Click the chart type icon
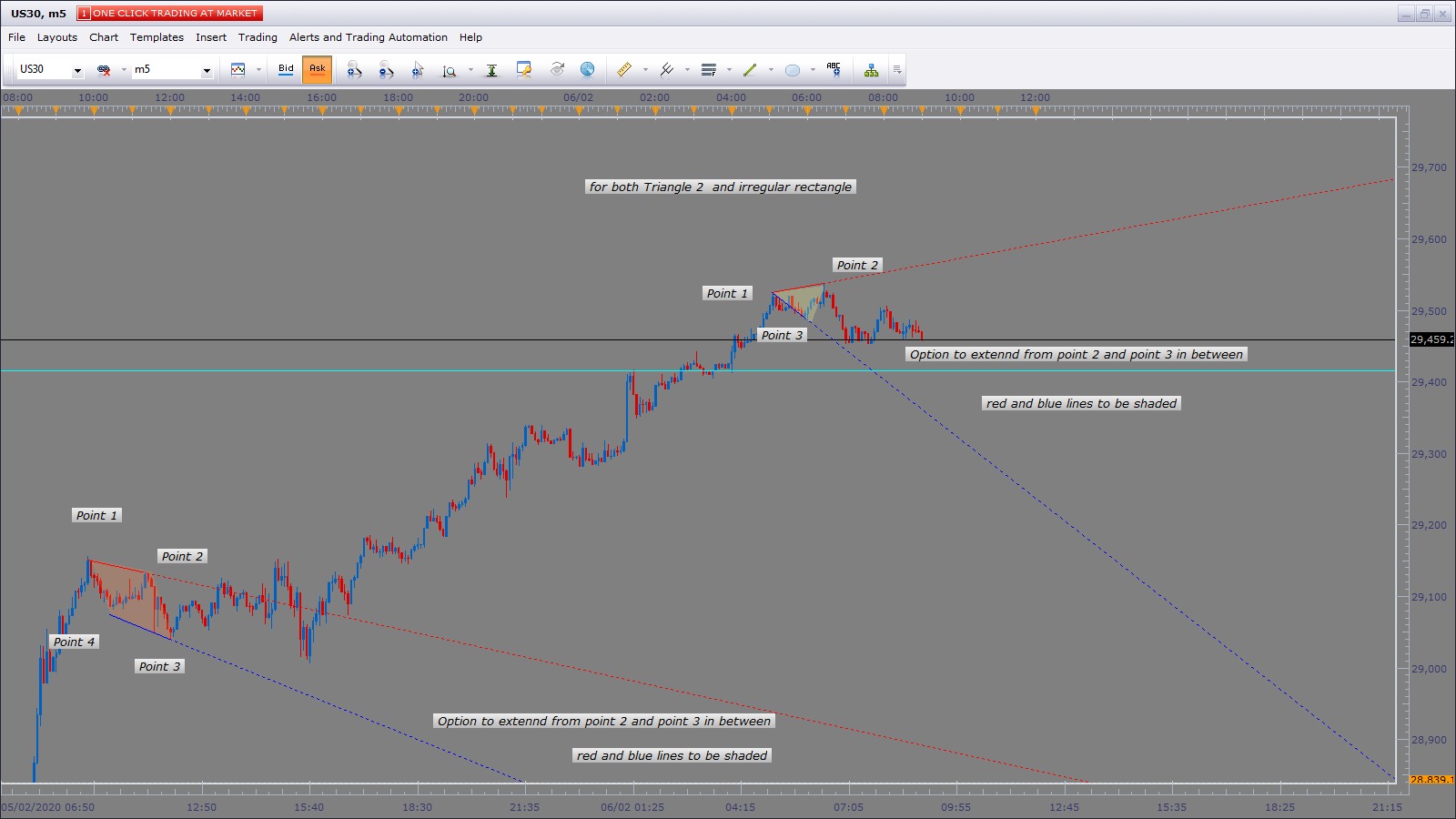Viewport: 1456px width, 819px height. click(238, 69)
